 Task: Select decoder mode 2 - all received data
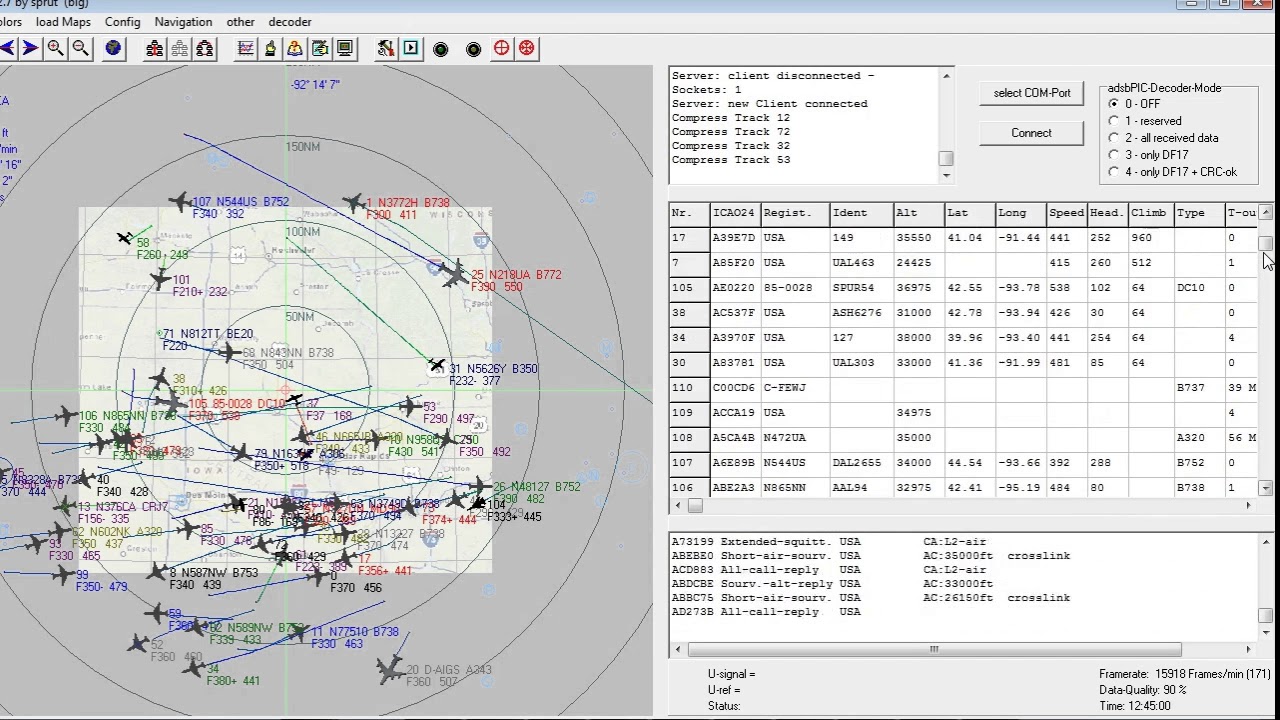(1163, 138)
